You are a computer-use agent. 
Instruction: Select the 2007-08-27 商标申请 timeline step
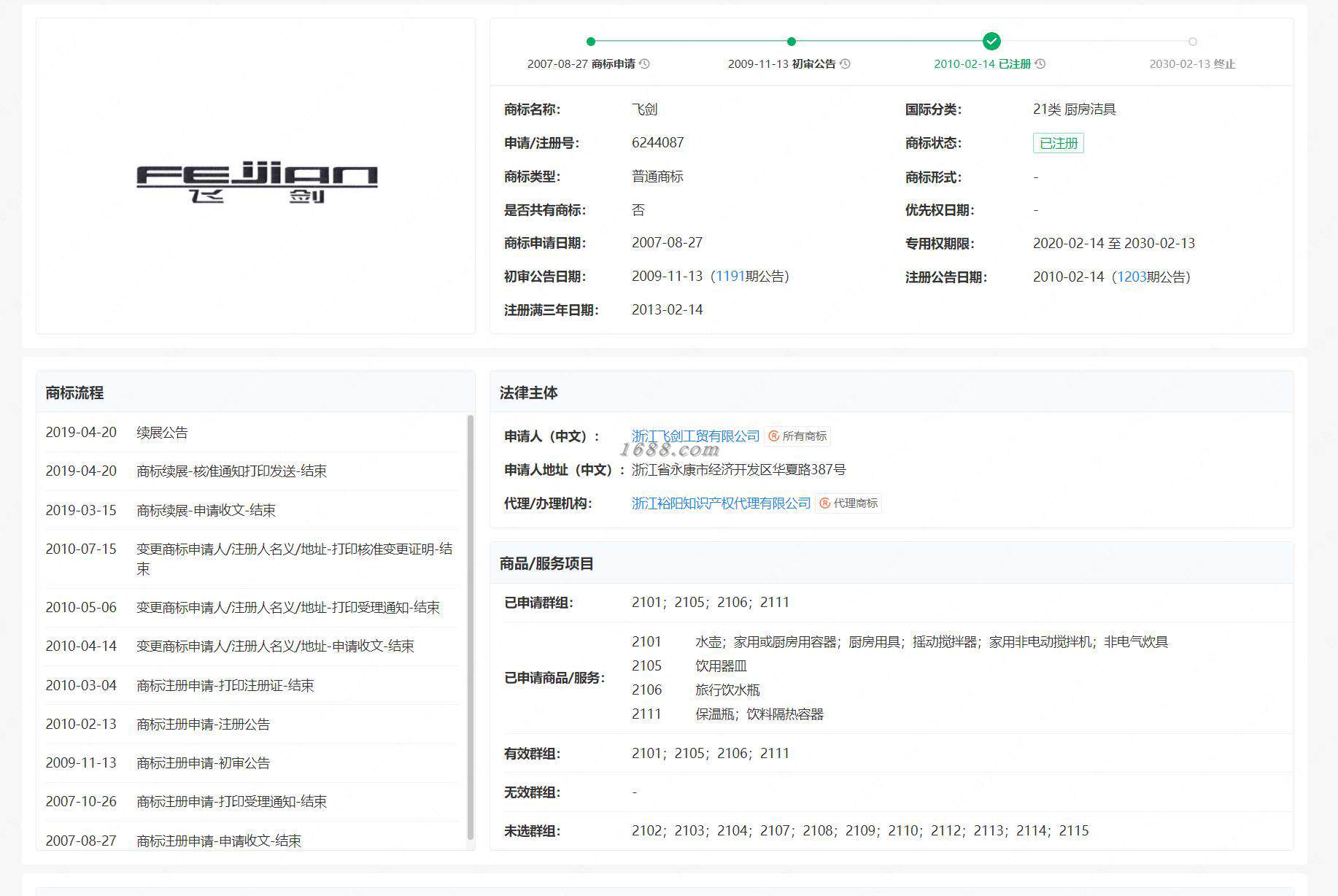(588, 64)
